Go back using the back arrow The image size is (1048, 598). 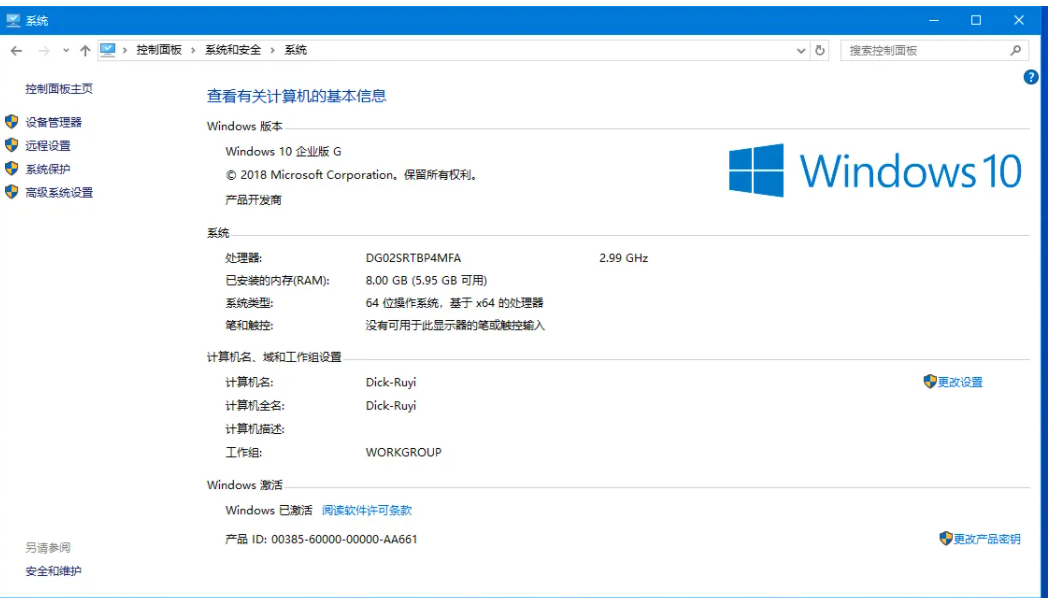click(16, 50)
